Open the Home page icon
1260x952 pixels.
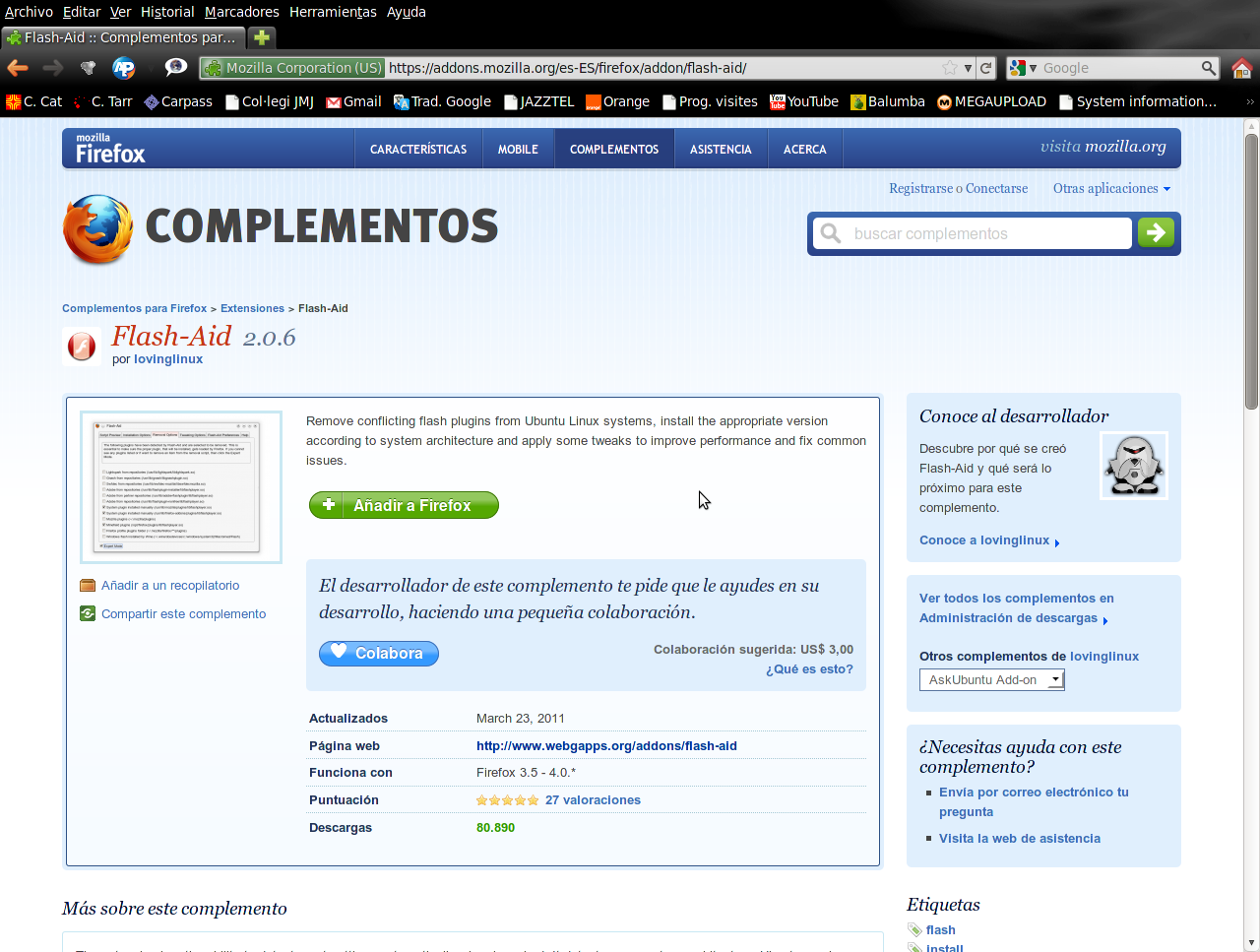tap(1241, 68)
